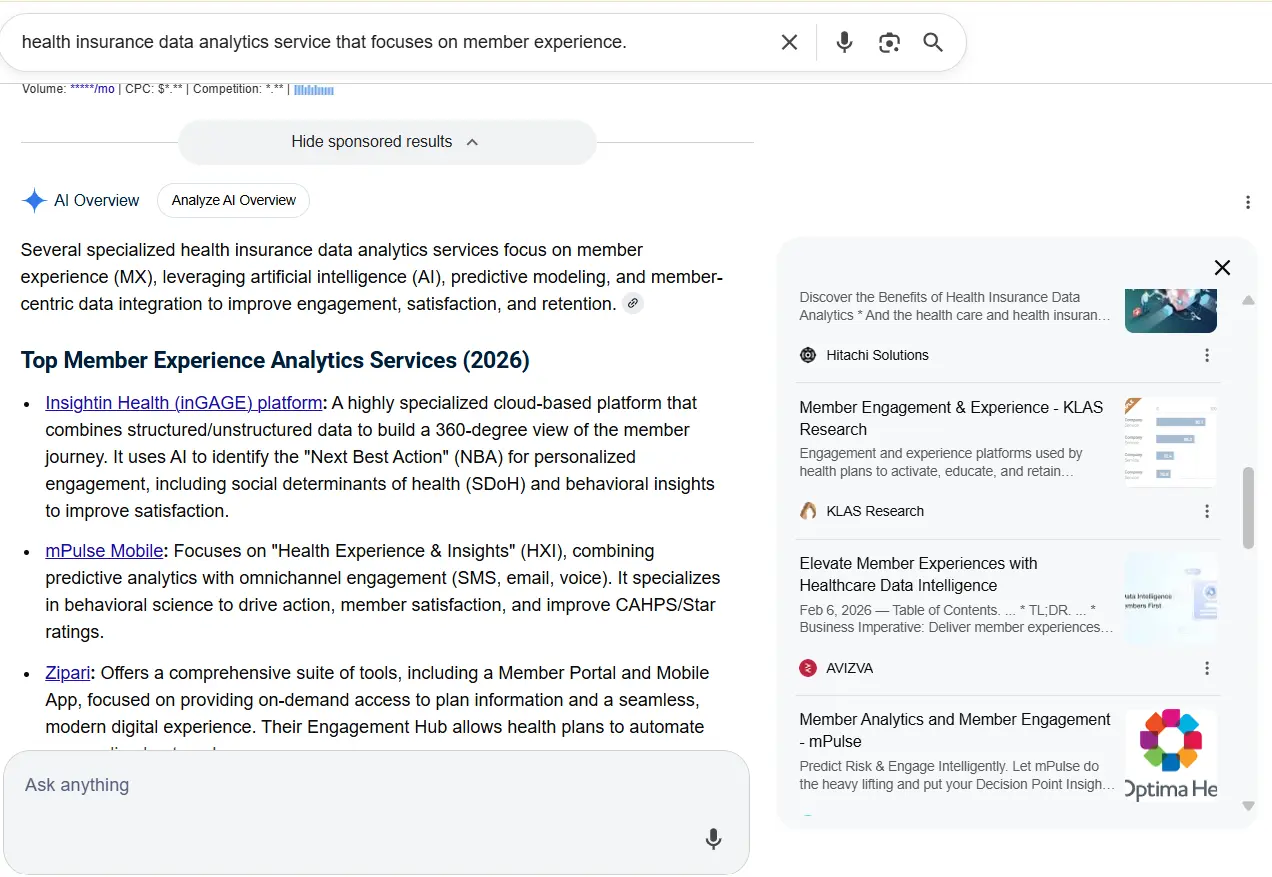The width and height of the screenshot is (1272, 877).
Task: Click 'Discover the Benefits of Health Insurance' snippet
Action: 955,306
